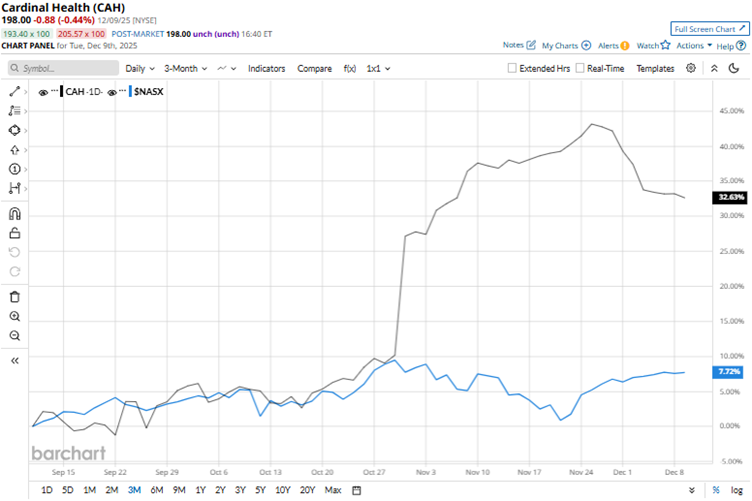The height and width of the screenshot is (501, 752).
Task: Open the Indicators menu
Action: (267, 69)
